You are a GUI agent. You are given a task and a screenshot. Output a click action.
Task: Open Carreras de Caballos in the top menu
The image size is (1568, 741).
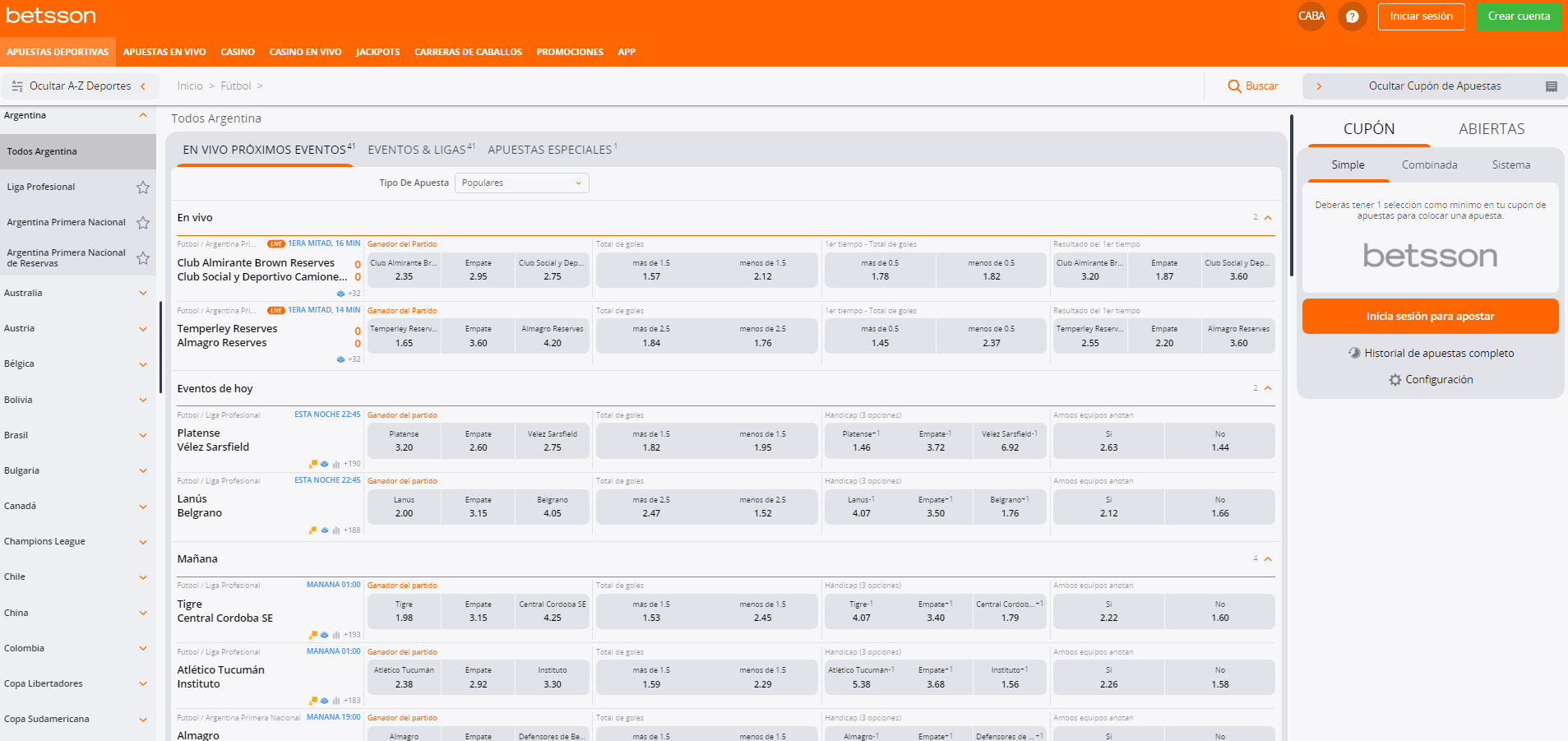point(468,52)
